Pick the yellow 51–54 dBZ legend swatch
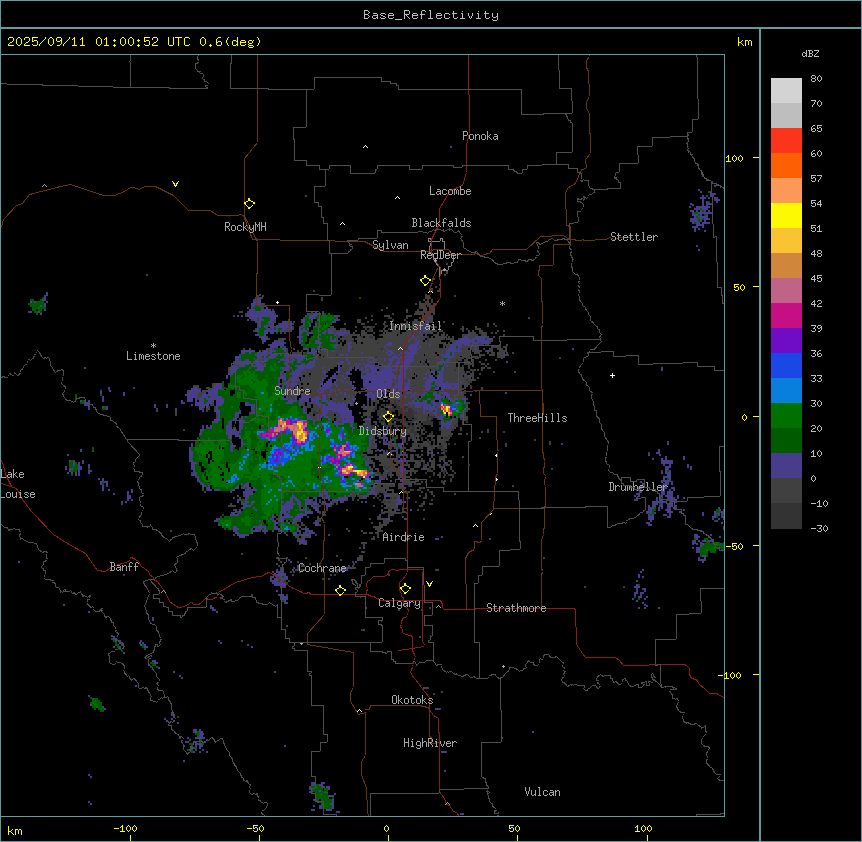862x842 pixels. click(x=786, y=215)
